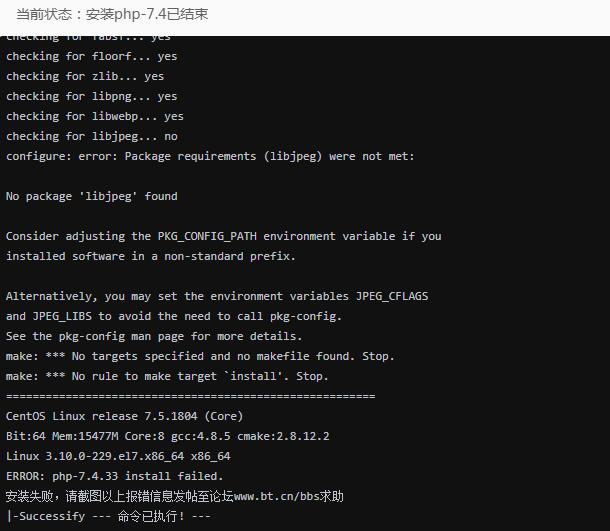Click the "|-Successify --- 命令已执行!" line
The height and width of the screenshot is (531, 610).
[x=109, y=516]
